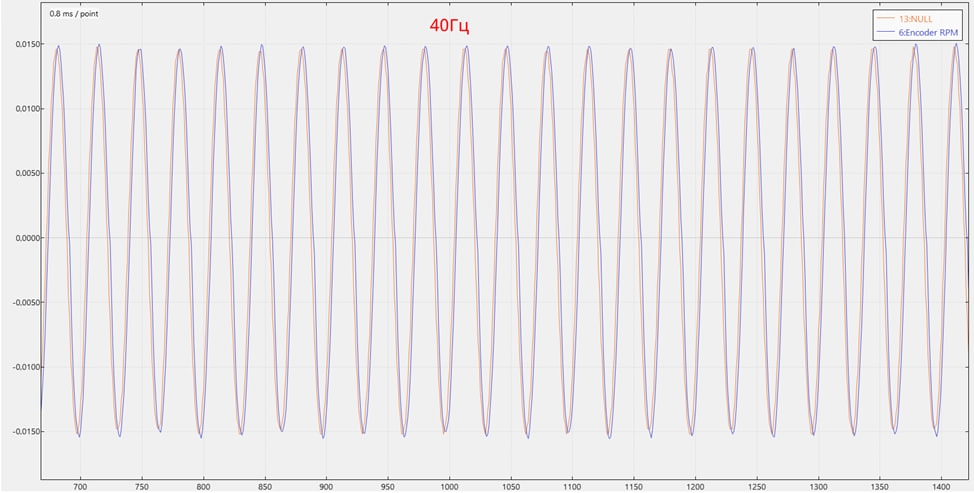Click the red 40Гц title text

click(449, 26)
